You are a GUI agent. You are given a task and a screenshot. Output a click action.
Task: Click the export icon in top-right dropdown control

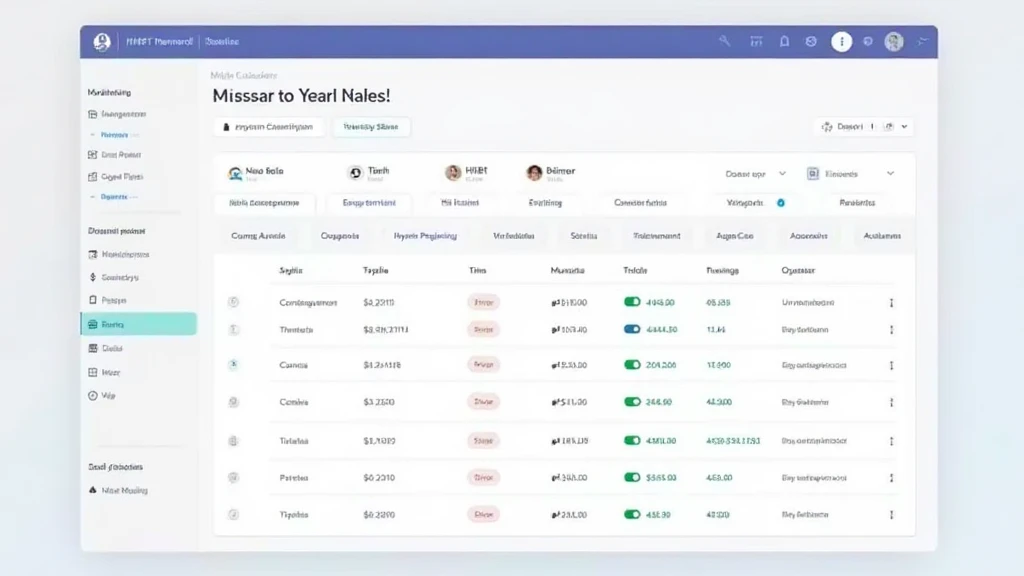coord(889,127)
